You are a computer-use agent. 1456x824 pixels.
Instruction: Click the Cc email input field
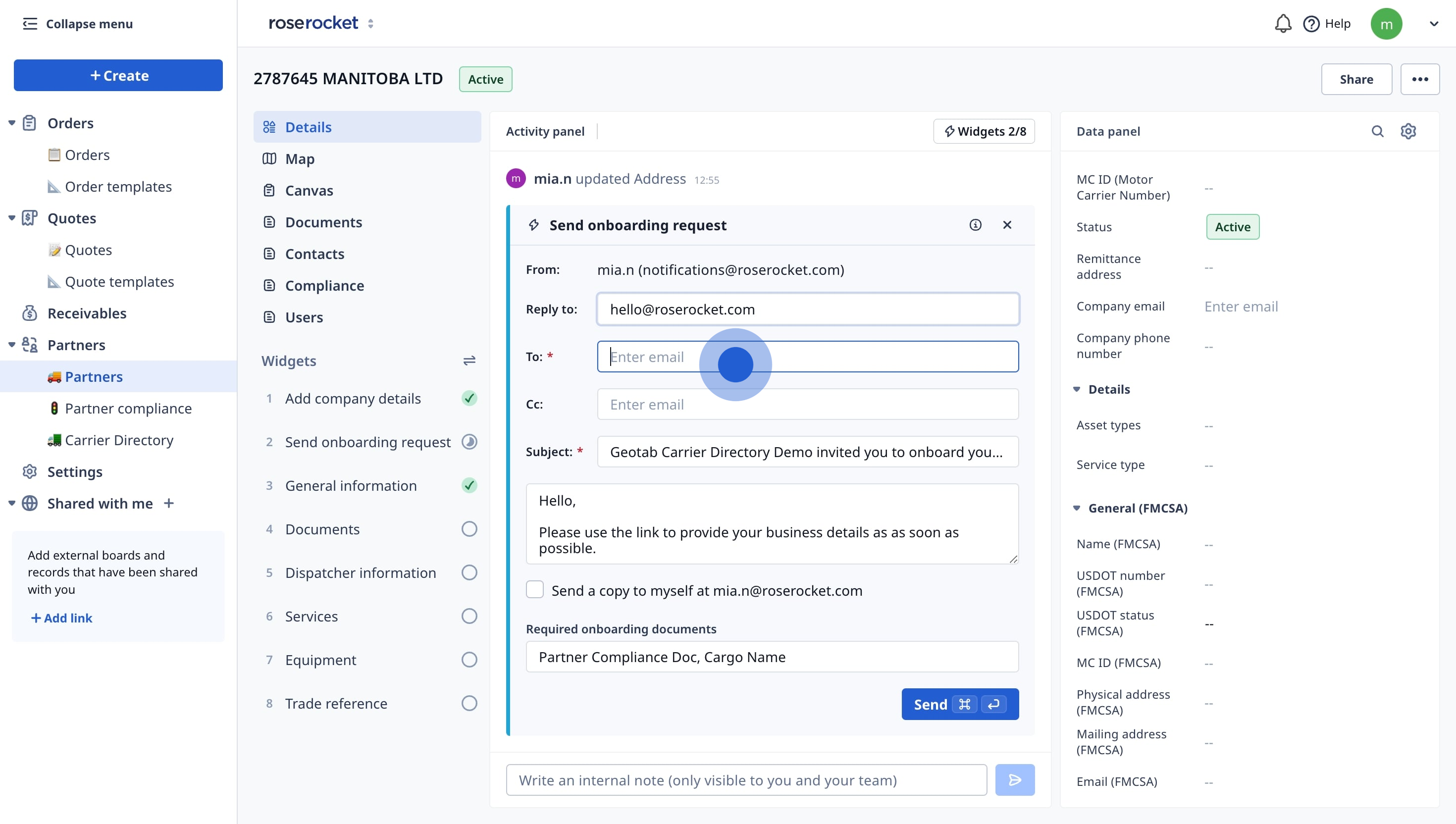click(x=808, y=404)
